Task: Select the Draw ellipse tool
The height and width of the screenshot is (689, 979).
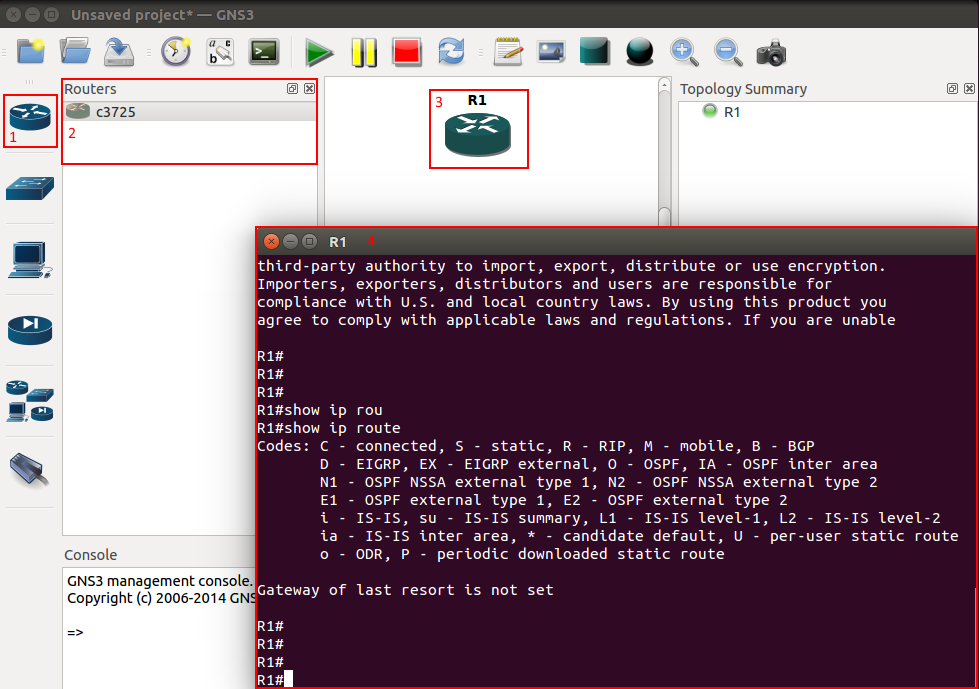Action: click(639, 52)
